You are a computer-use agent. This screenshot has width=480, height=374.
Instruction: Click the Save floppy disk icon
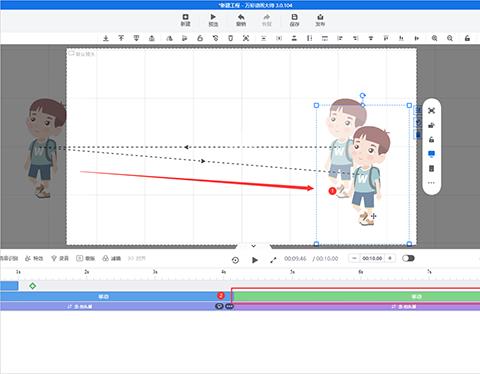[294, 17]
